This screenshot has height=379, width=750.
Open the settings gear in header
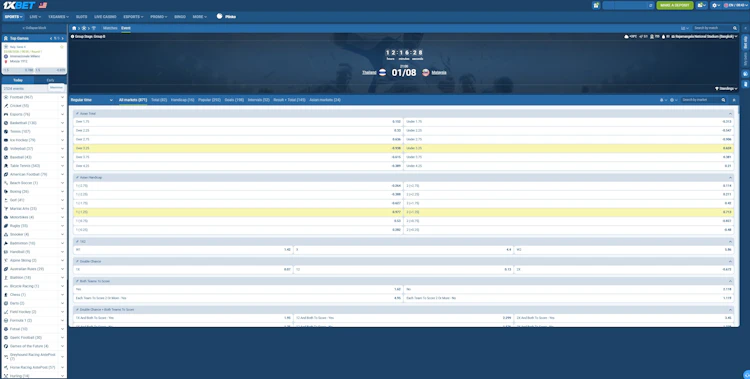coord(715,5)
